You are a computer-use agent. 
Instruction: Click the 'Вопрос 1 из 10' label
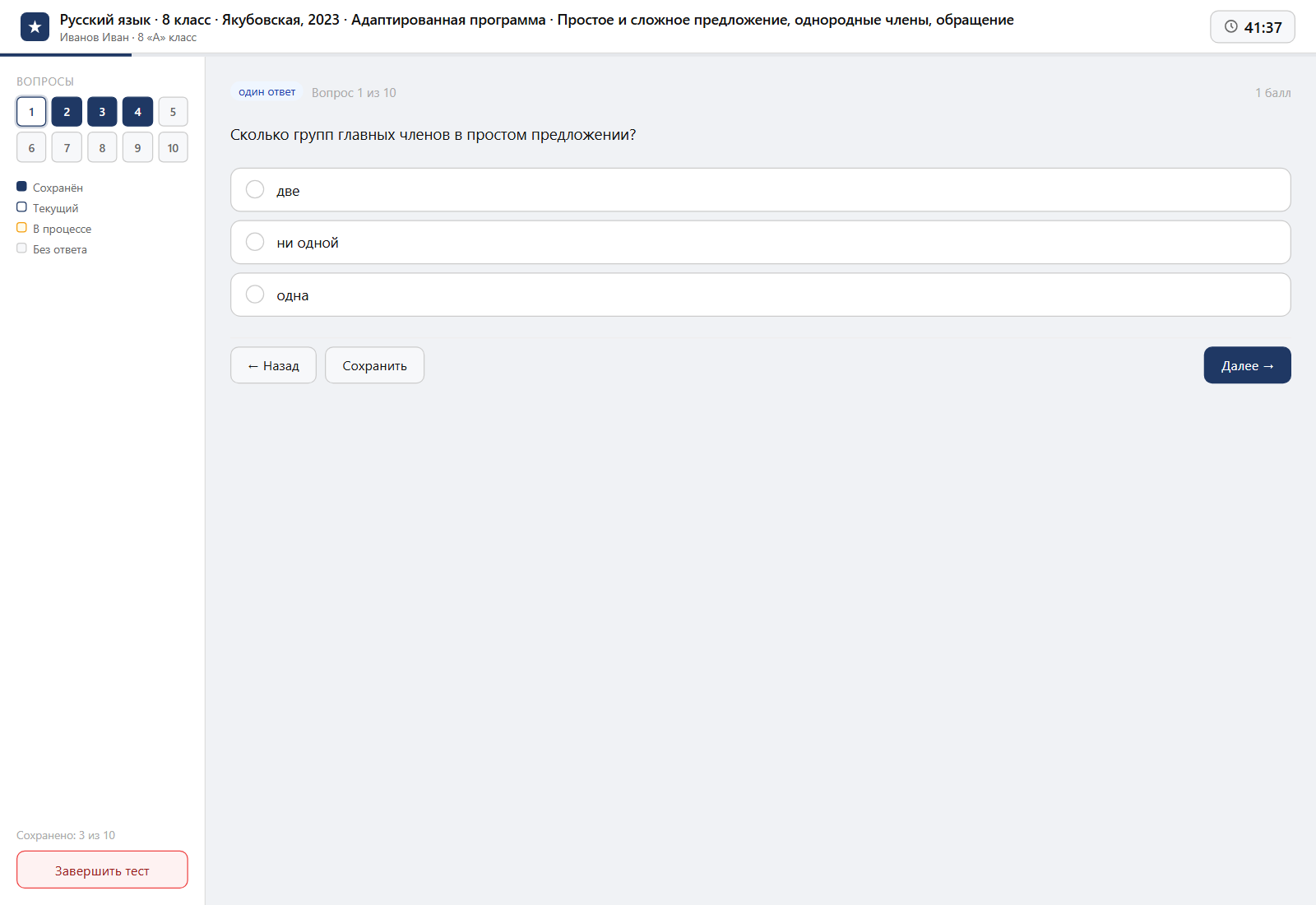(354, 93)
